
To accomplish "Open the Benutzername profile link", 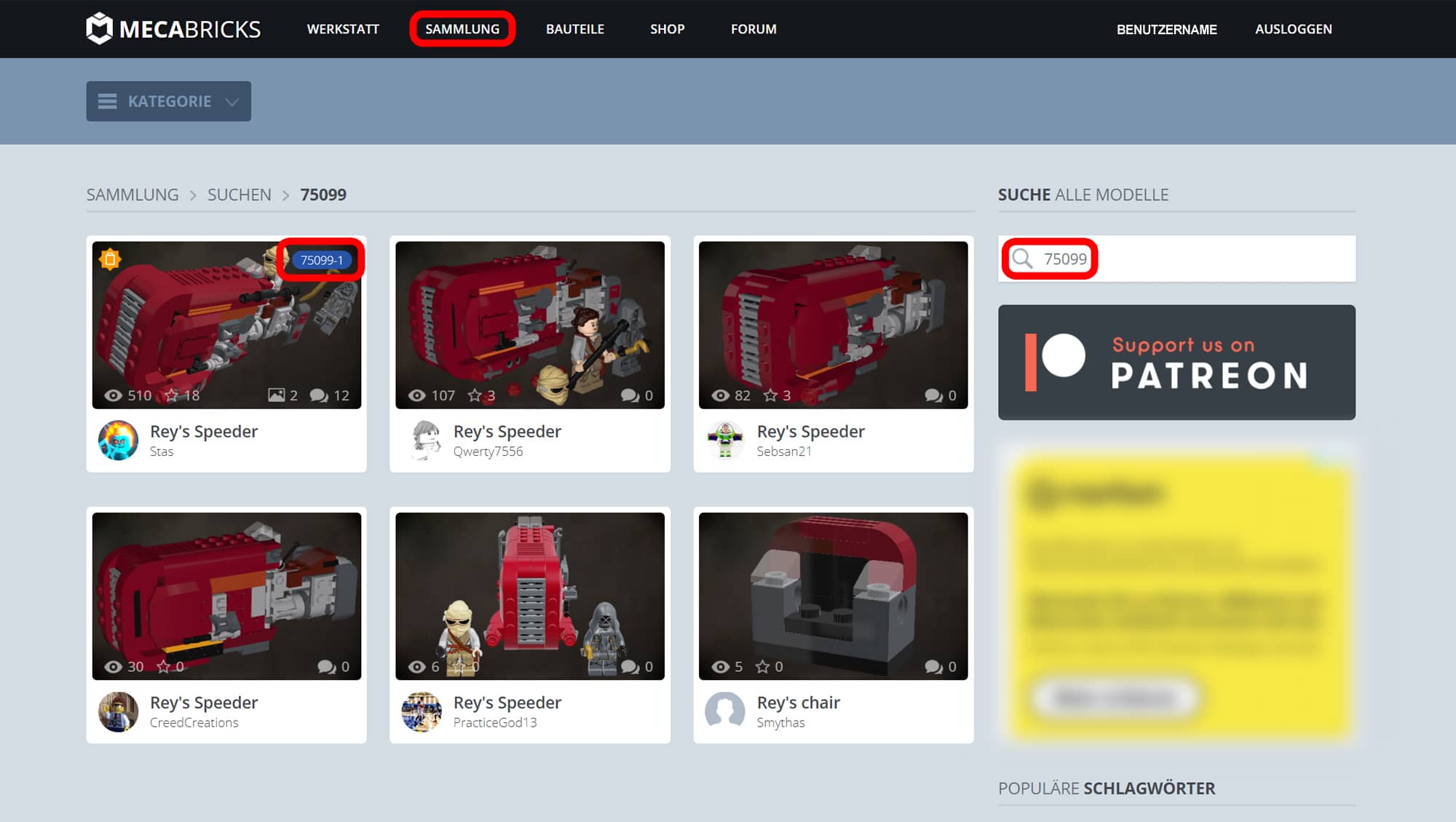I will click(x=1167, y=29).
